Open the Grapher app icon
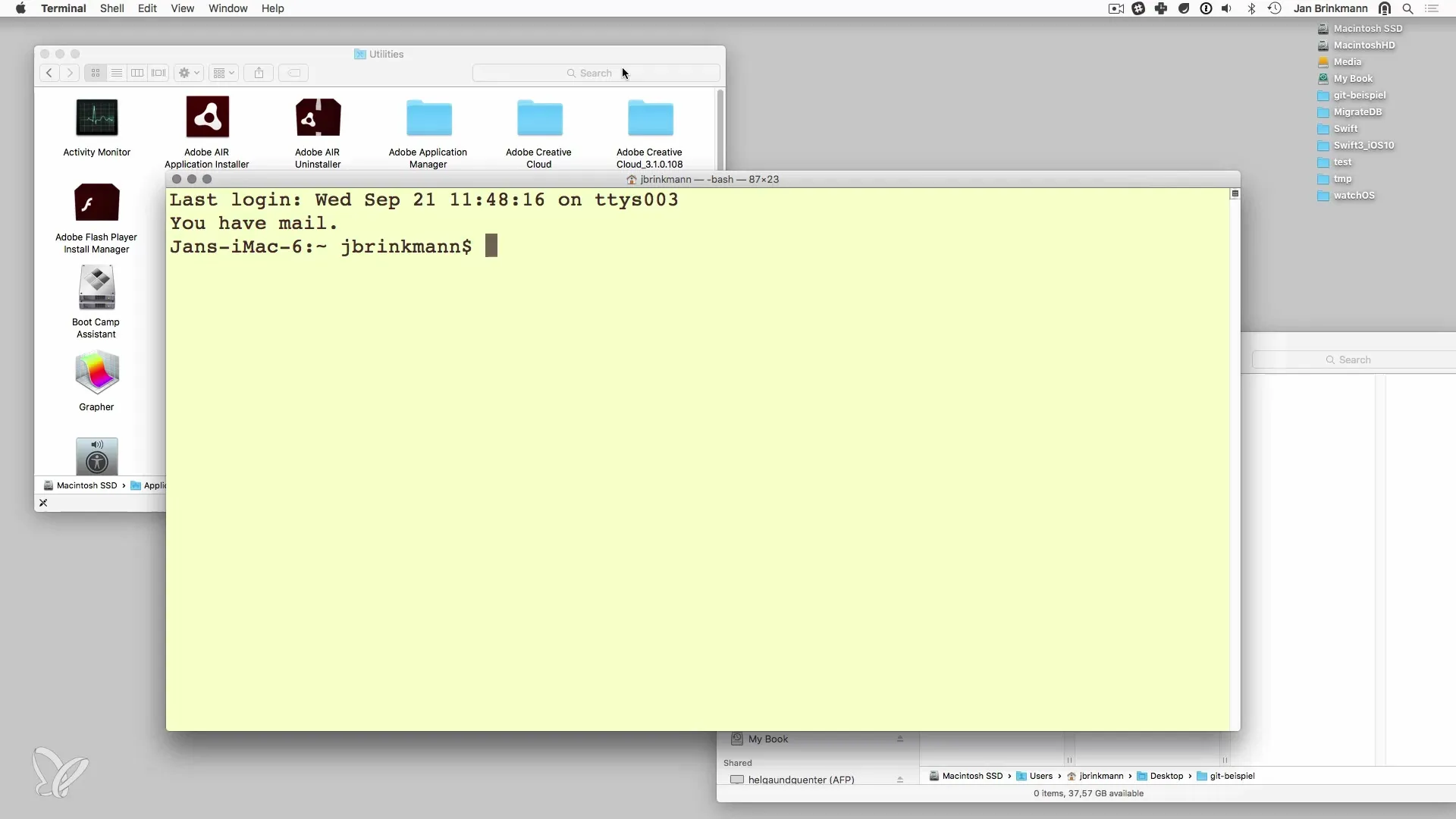This screenshot has height=819, width=1456. click(96, 372)
